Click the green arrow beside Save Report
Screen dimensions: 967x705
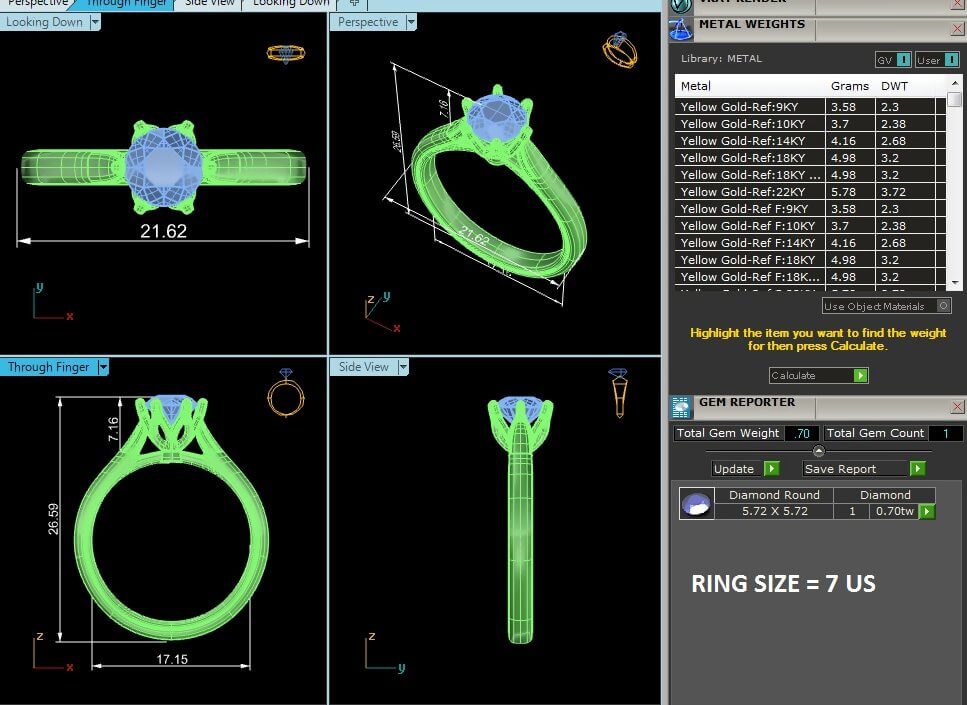917,469
